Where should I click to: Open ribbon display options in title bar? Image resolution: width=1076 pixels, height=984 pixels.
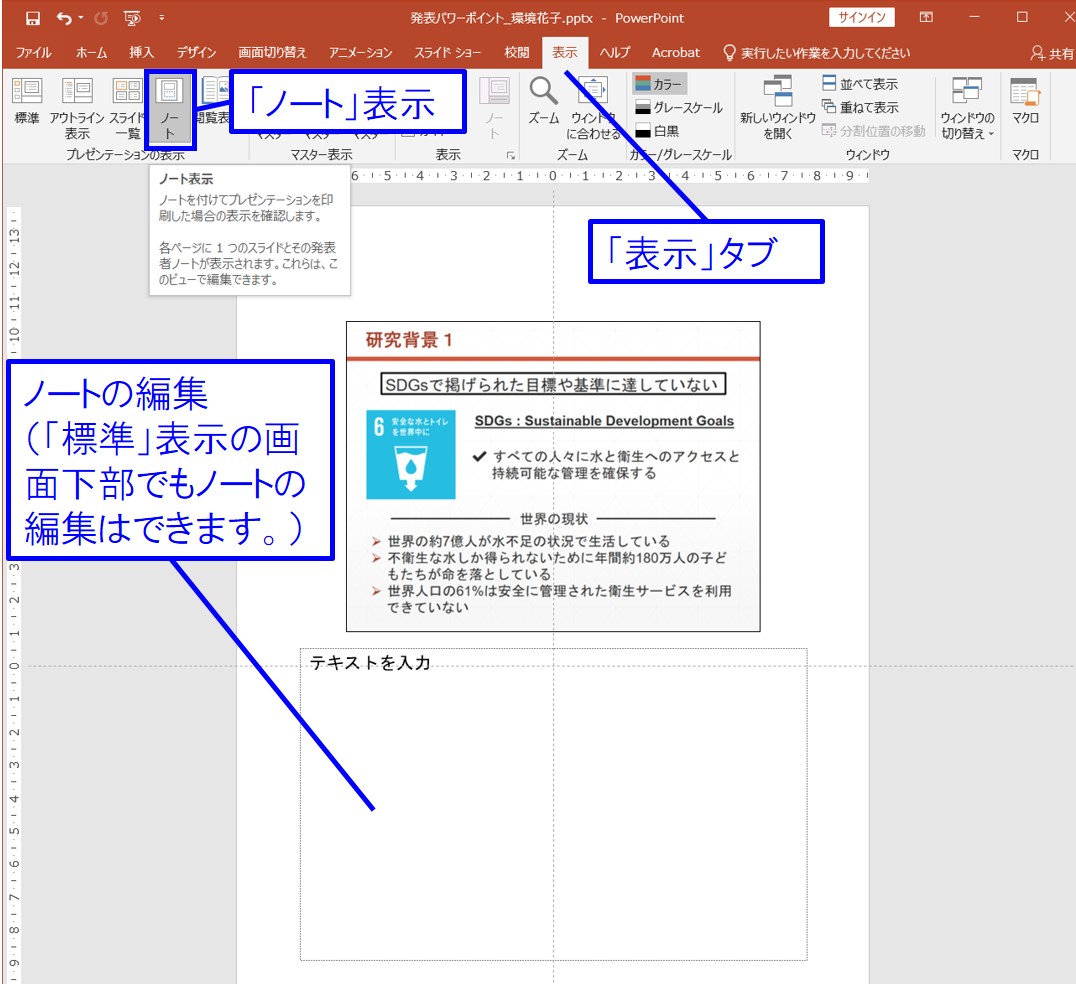[x=927, y=18]
